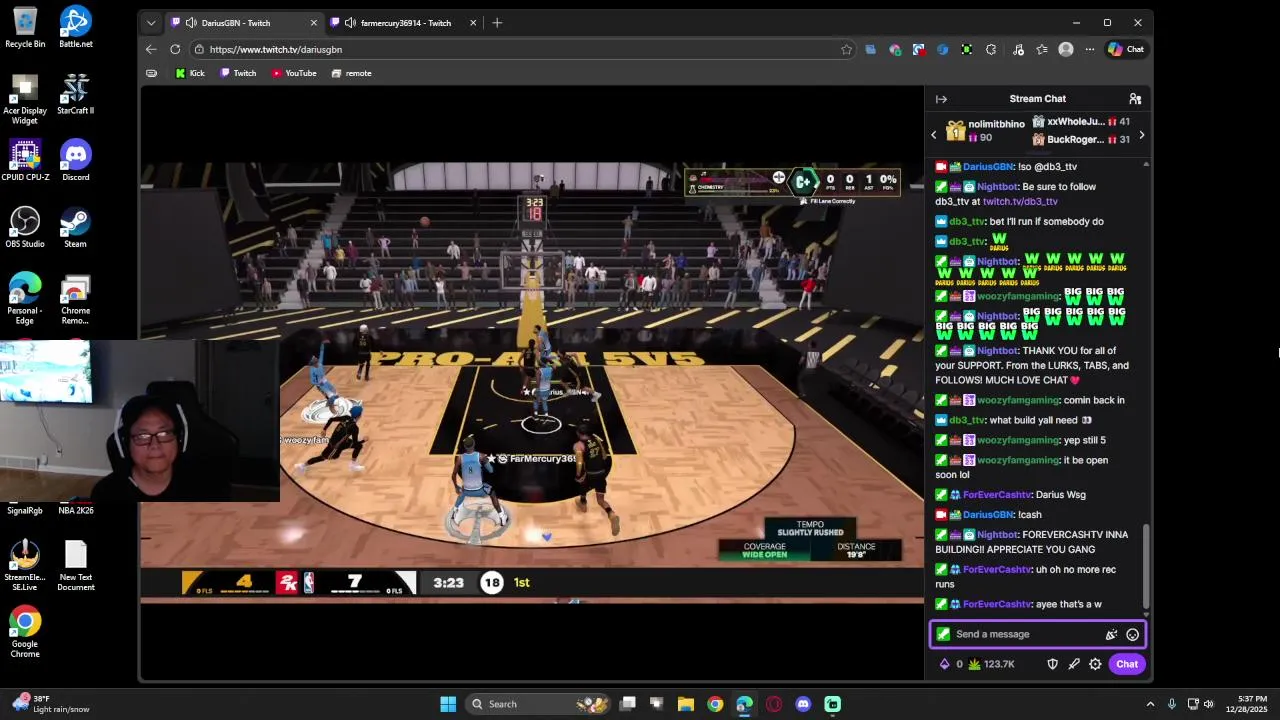The height and width of the screenshot is (720, 1280).
Task: Open woozyfamgaming name in 'comin back in'
Action: click(1018, 400)
